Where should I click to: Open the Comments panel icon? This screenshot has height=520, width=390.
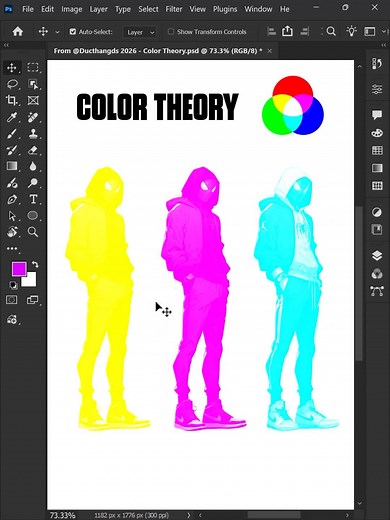point(377,115)
